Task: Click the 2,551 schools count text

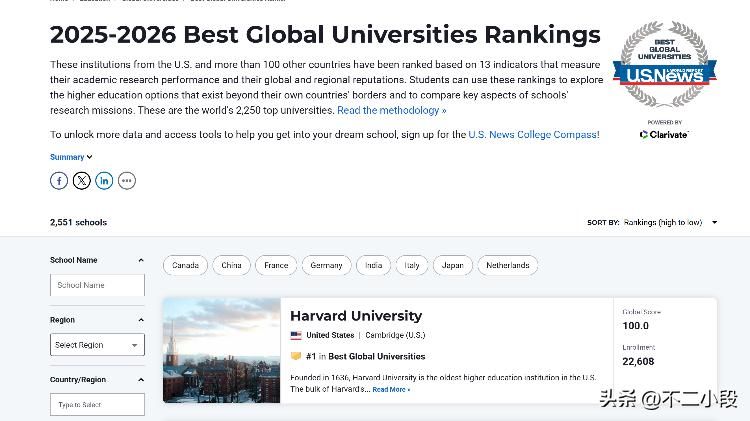Action: (x=78, y=222)
